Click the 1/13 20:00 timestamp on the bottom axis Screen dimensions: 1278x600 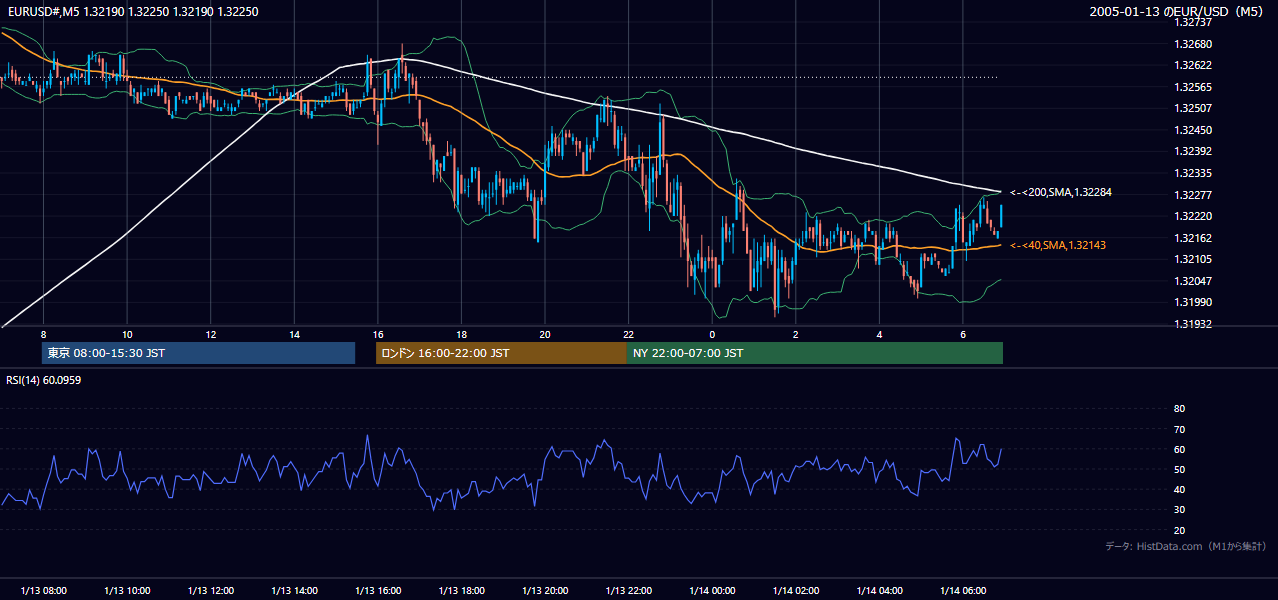tap(545, 591)
